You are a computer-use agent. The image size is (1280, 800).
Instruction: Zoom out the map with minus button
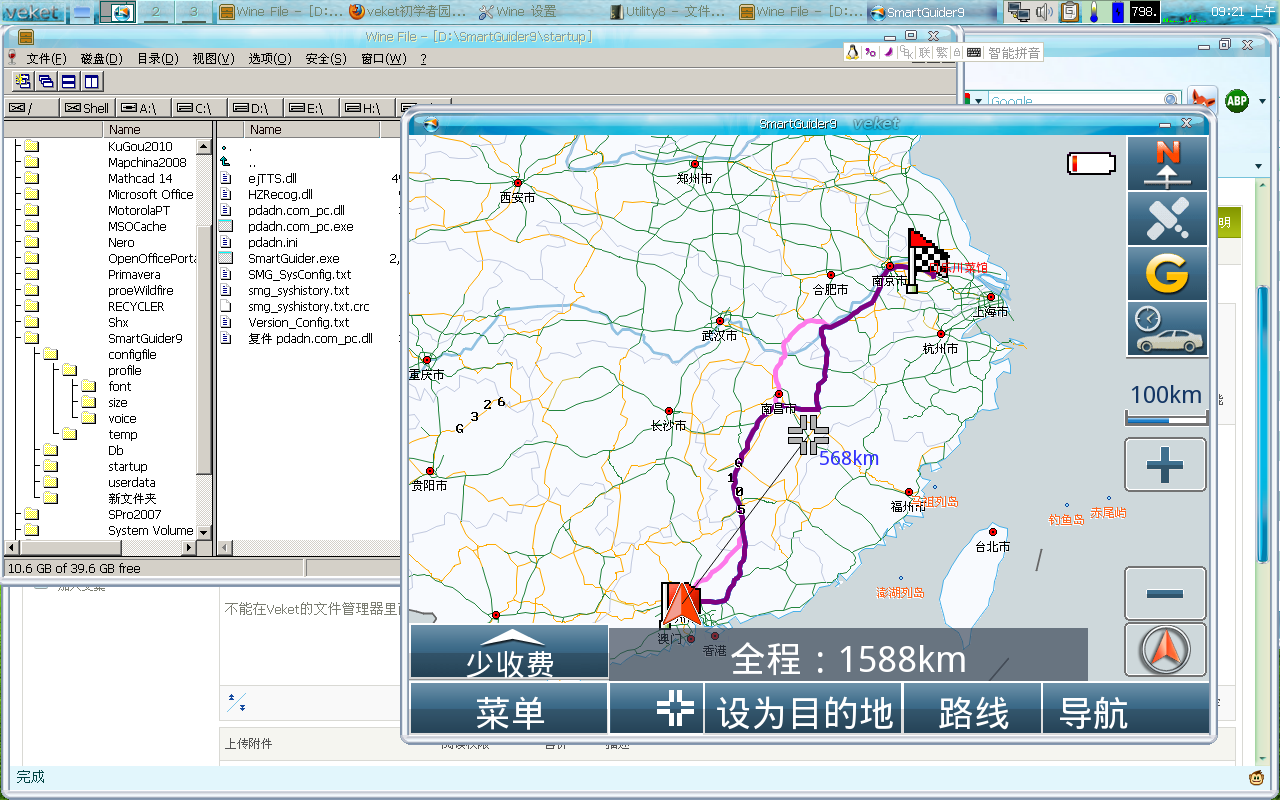[x=1165, y=593]
